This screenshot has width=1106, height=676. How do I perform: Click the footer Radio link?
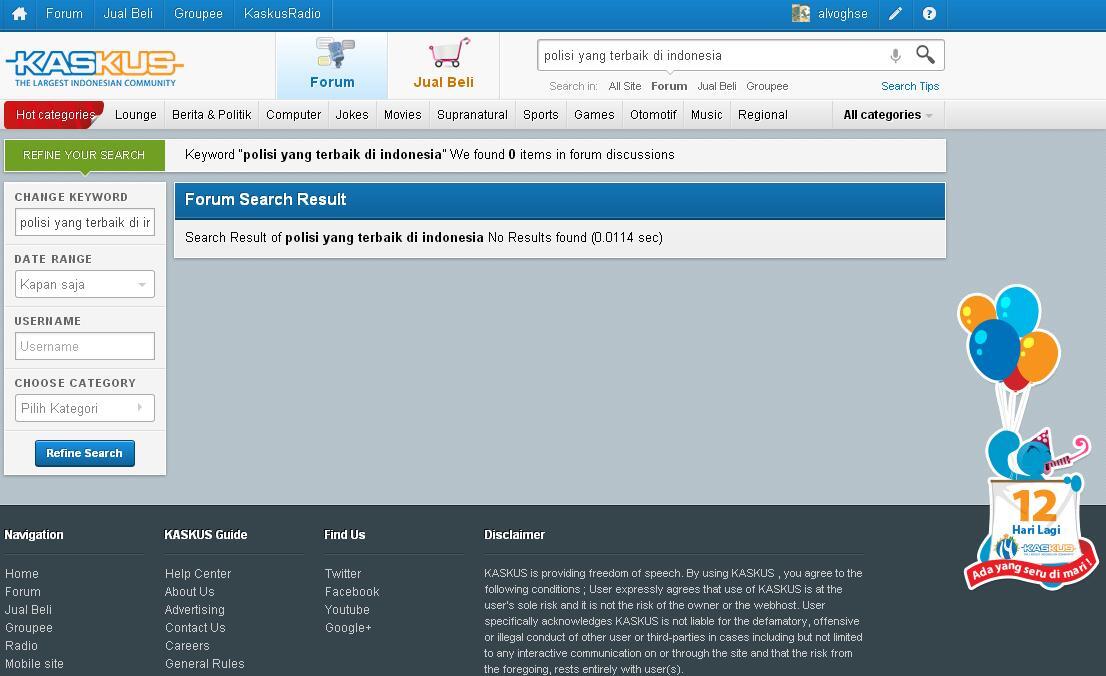pos(21,646)
